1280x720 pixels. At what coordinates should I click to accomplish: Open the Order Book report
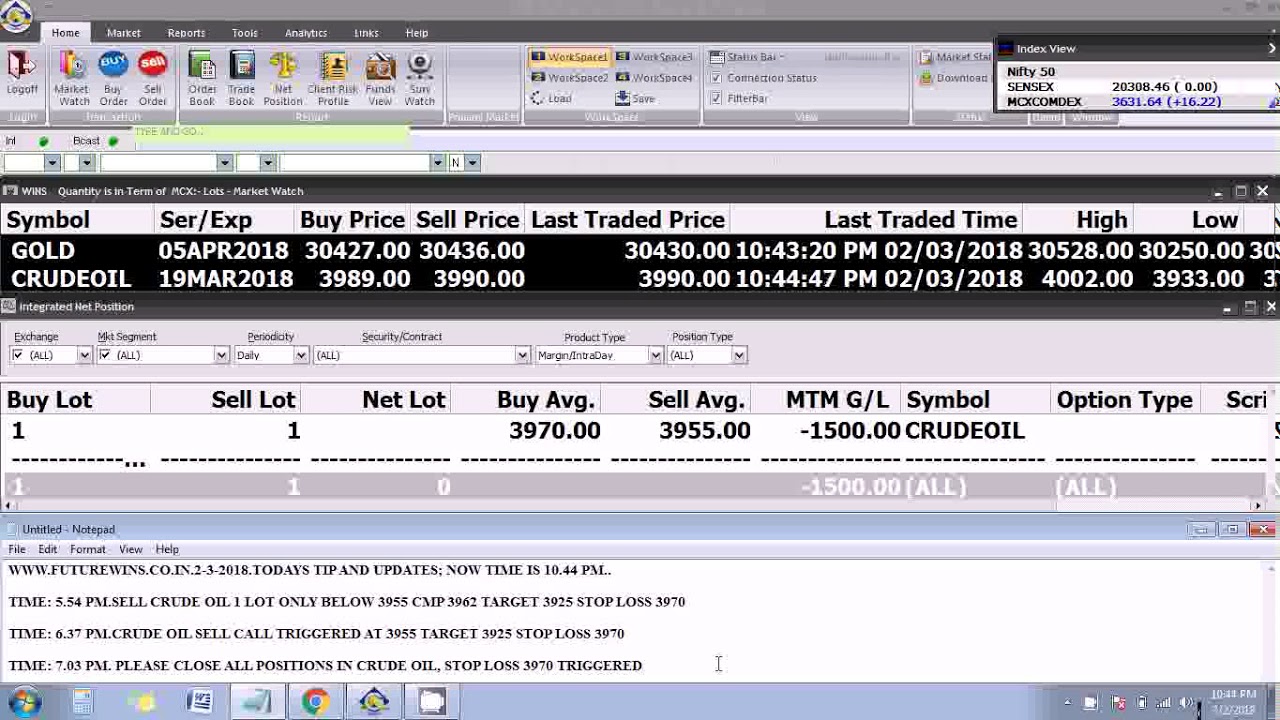(202, 78)
